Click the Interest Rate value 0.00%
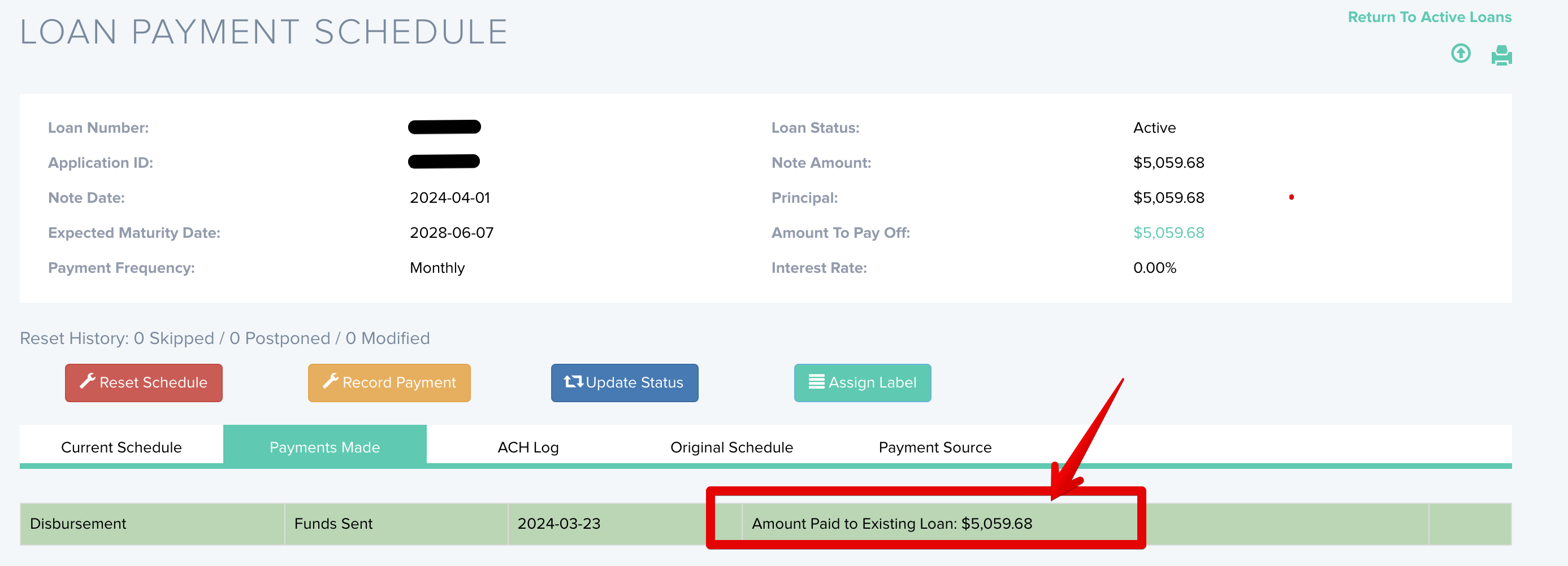 1154,268
